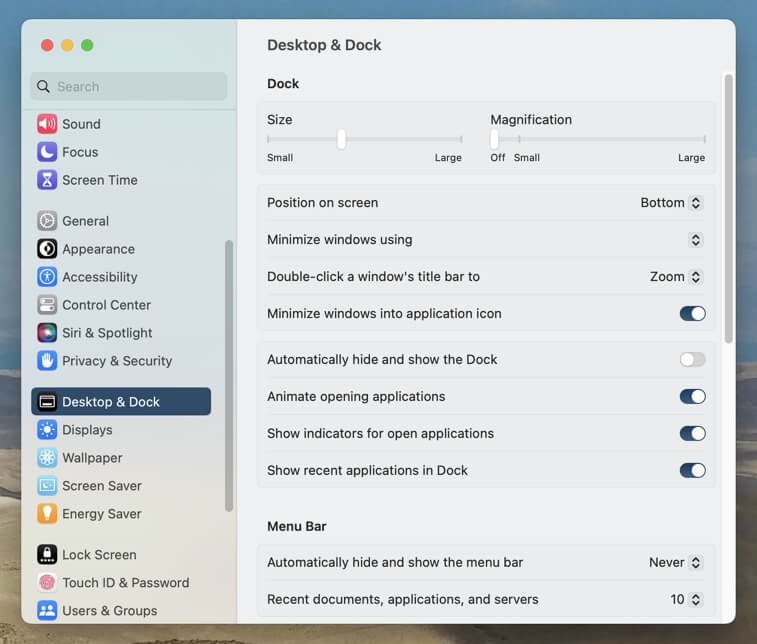Open Double-click title bar Zoom dropdown

[x=675, y=277]
